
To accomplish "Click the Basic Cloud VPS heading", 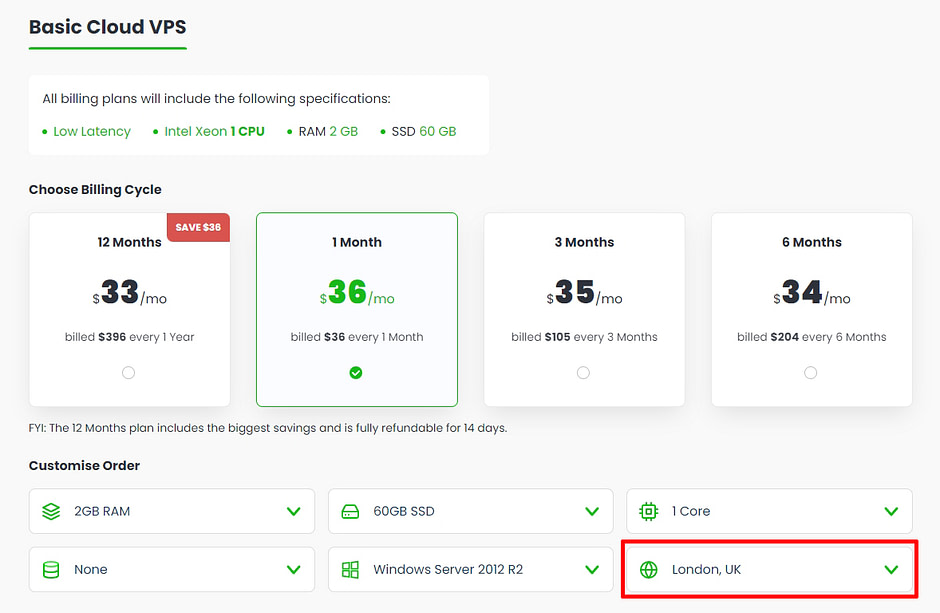I will click(x=107, y=27).
